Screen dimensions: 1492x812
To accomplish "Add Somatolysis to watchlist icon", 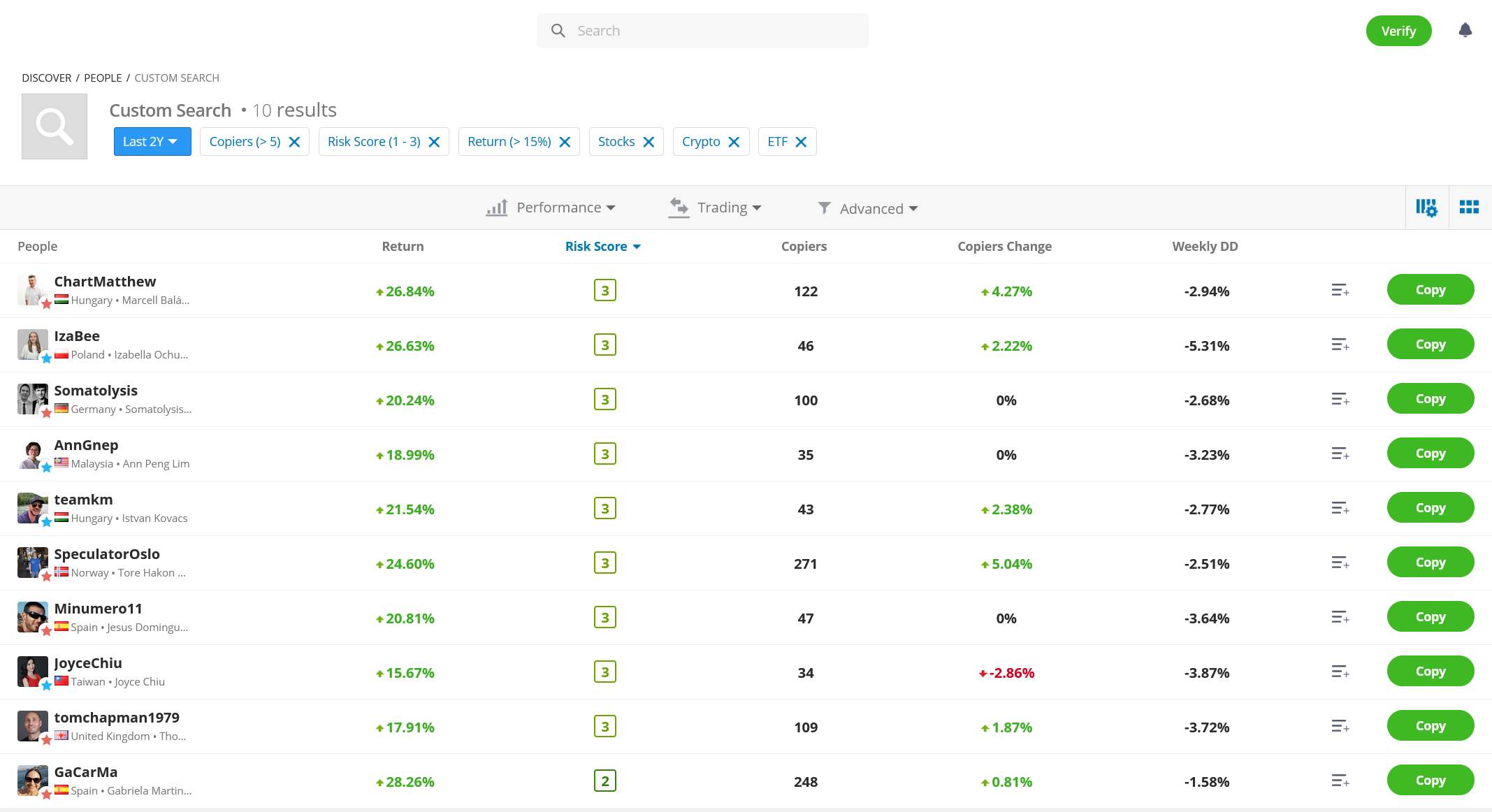I will tap(1340, 399).
